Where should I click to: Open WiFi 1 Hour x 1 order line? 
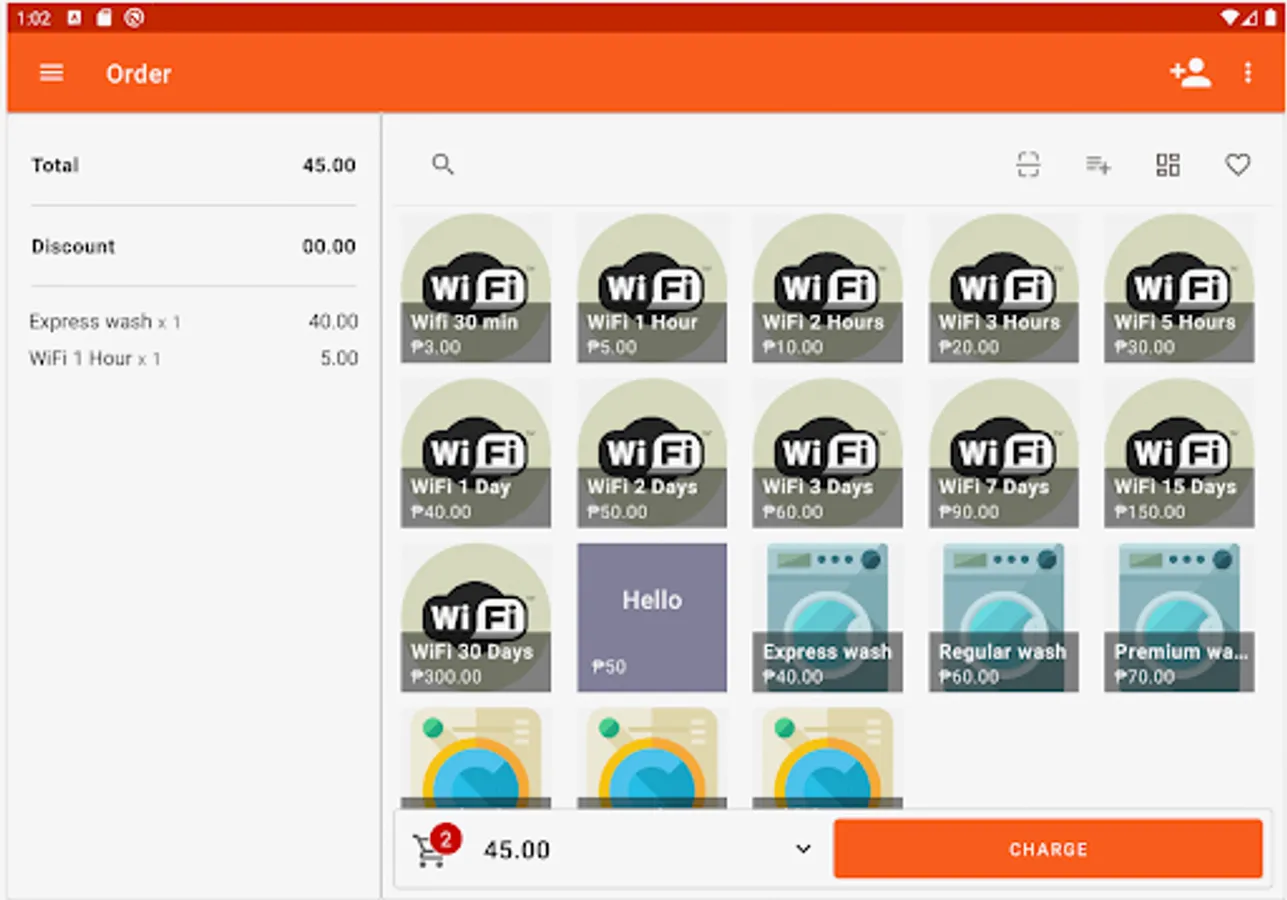point(193,358)
